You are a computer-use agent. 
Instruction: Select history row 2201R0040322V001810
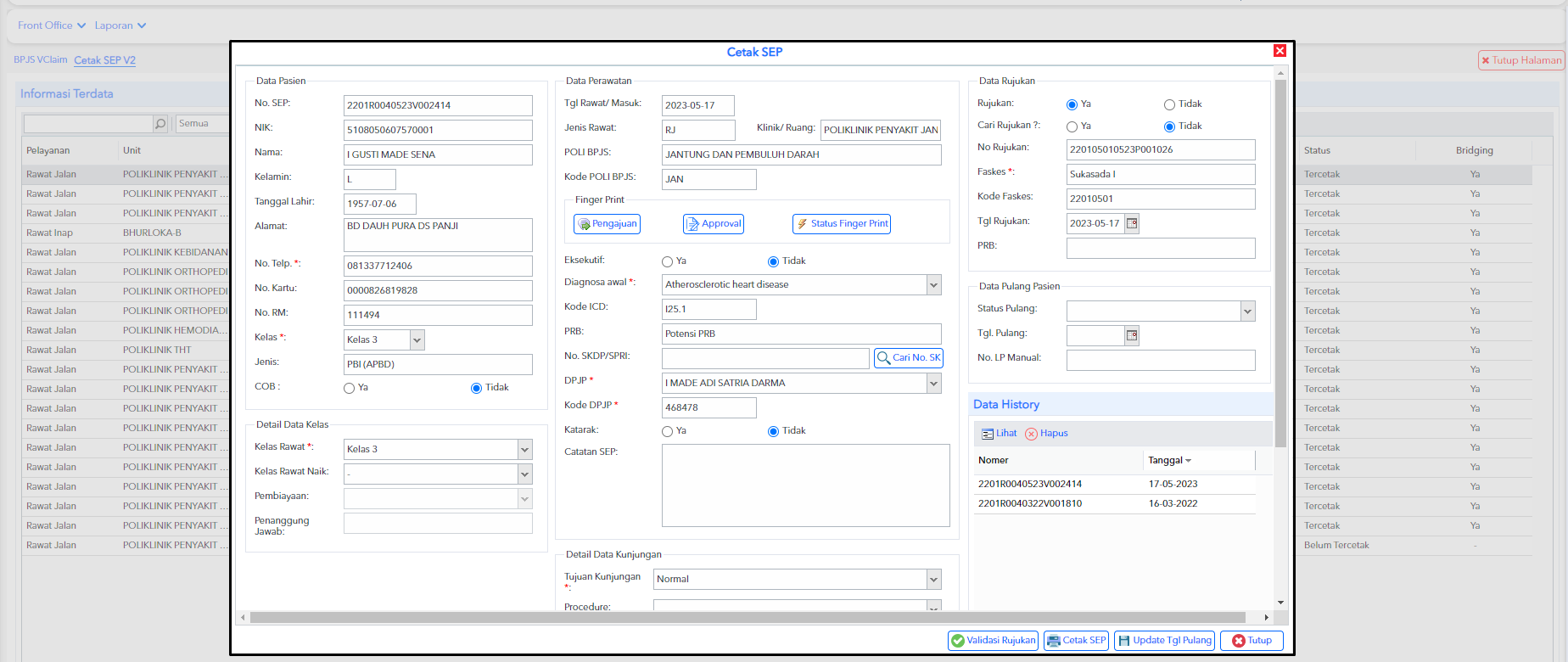pos(1114,504)
